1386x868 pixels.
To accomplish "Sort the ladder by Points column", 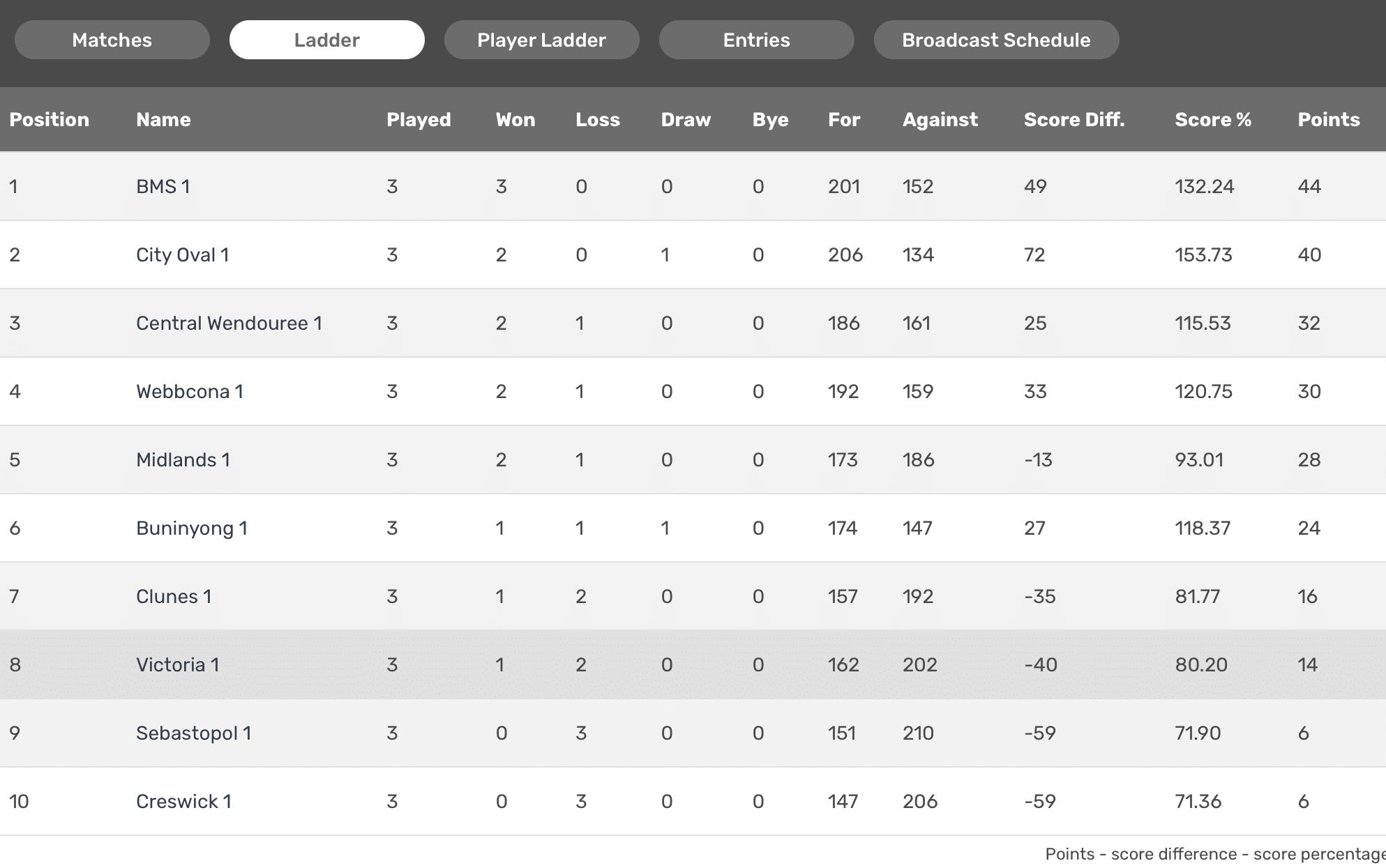I will point(1327,119).
